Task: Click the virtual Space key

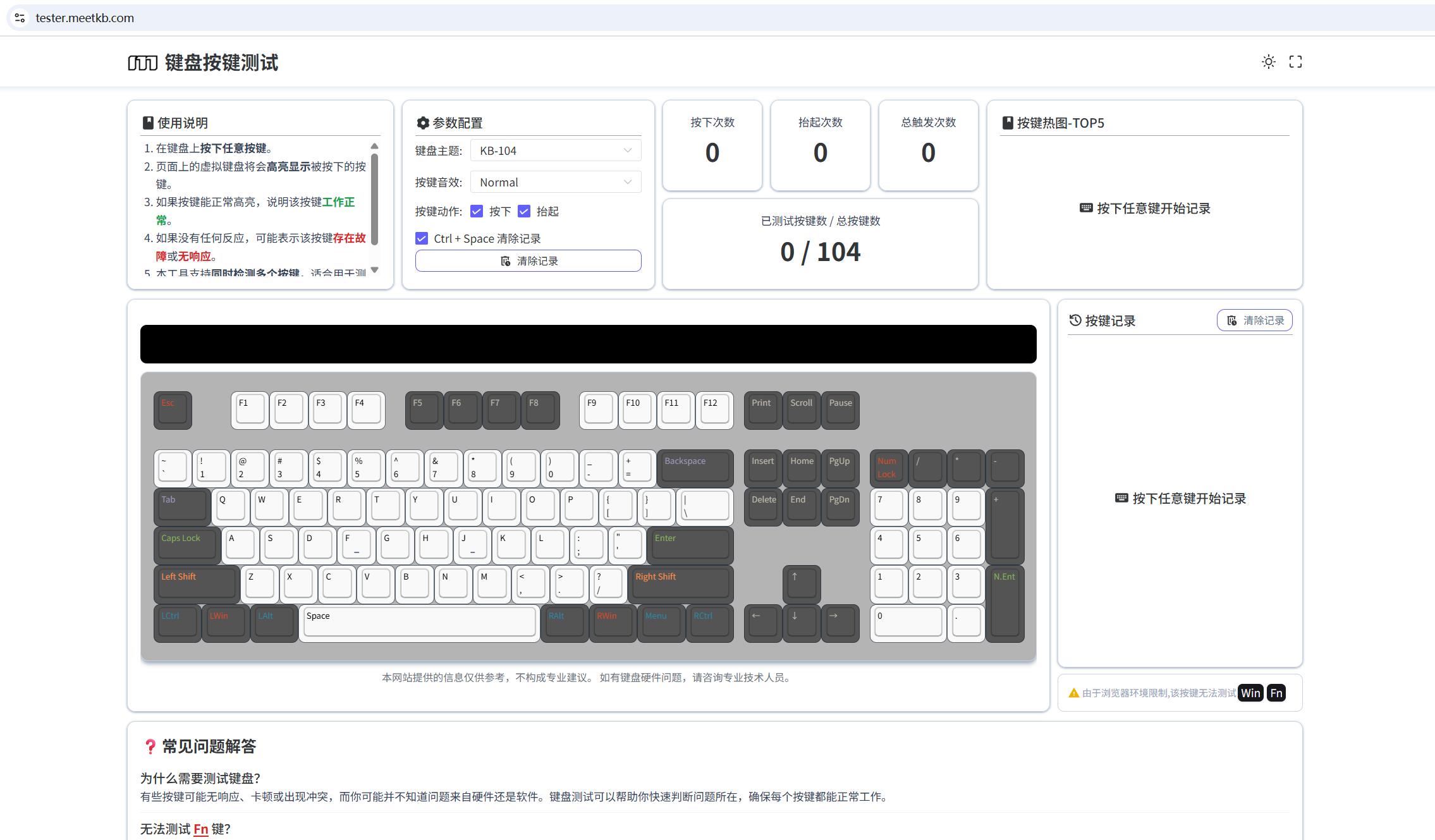Action: [419, 623]
